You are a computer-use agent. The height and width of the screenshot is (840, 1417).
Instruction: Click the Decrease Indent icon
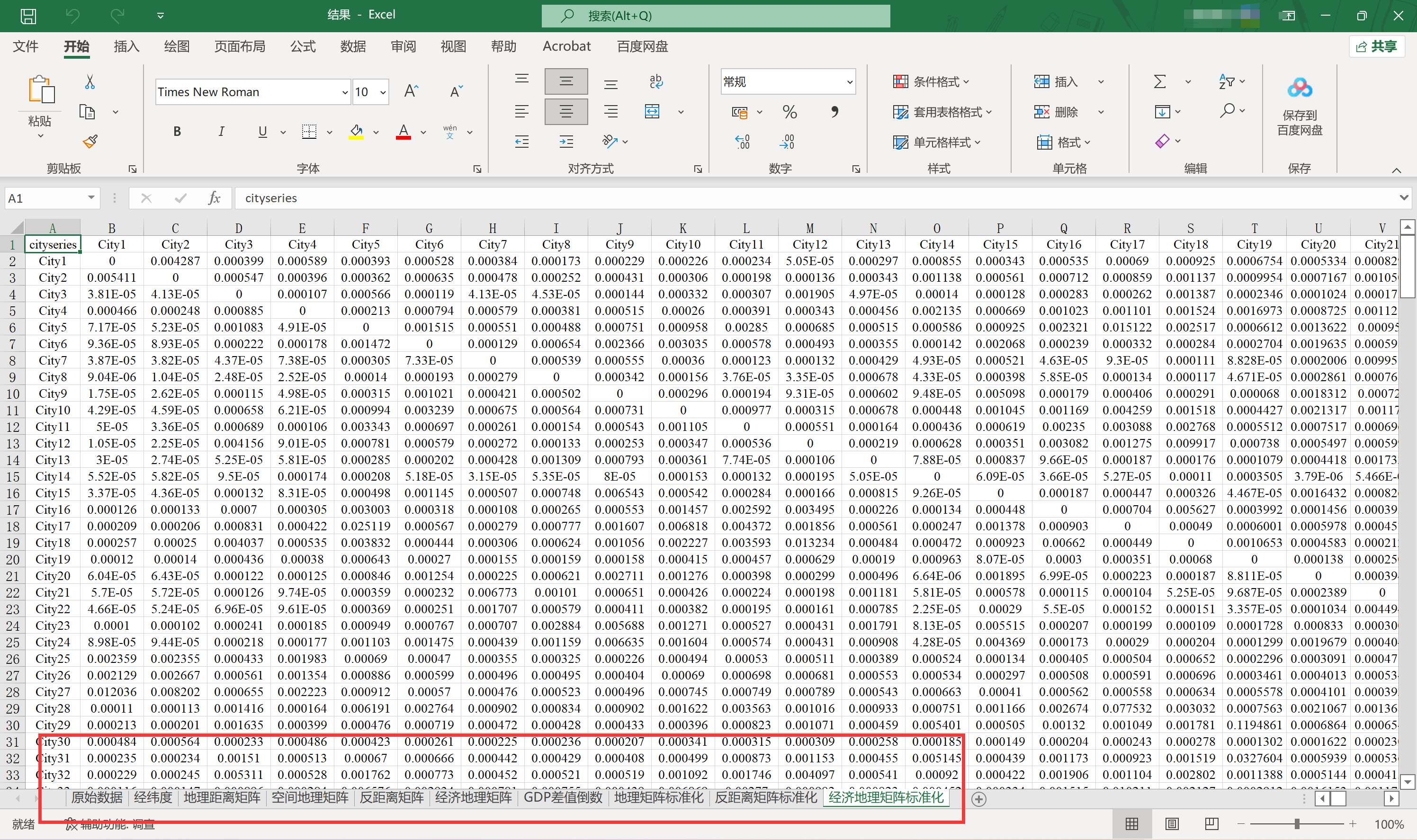pos(522,141)
